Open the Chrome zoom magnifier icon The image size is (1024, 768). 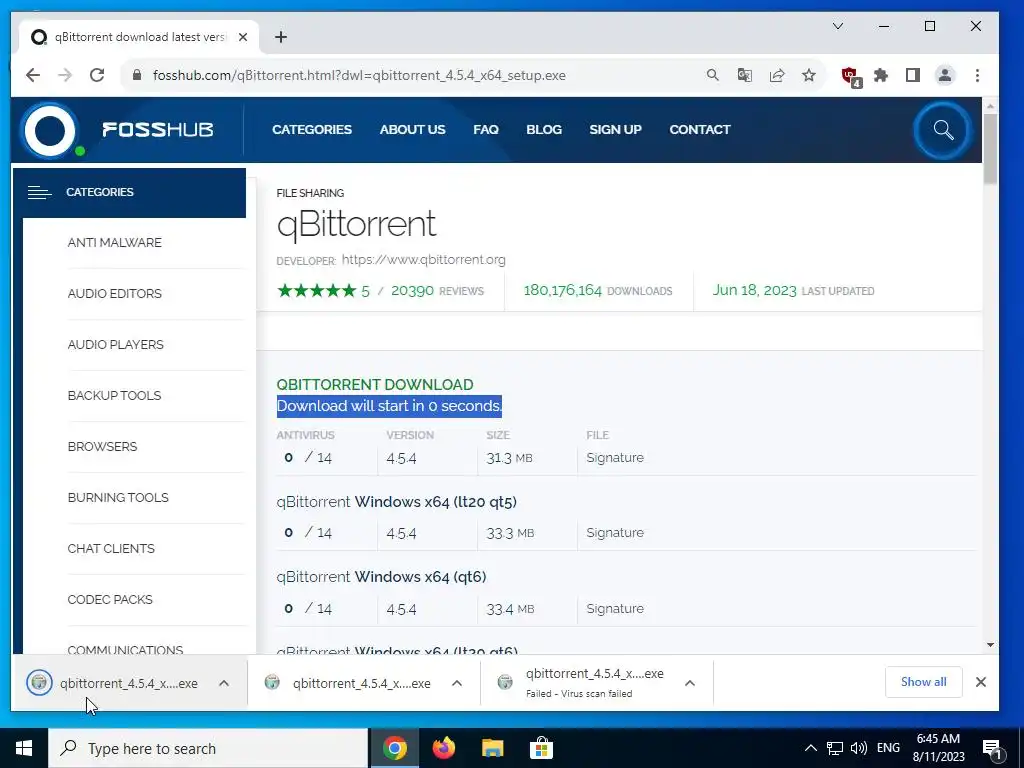pos(712,75)
